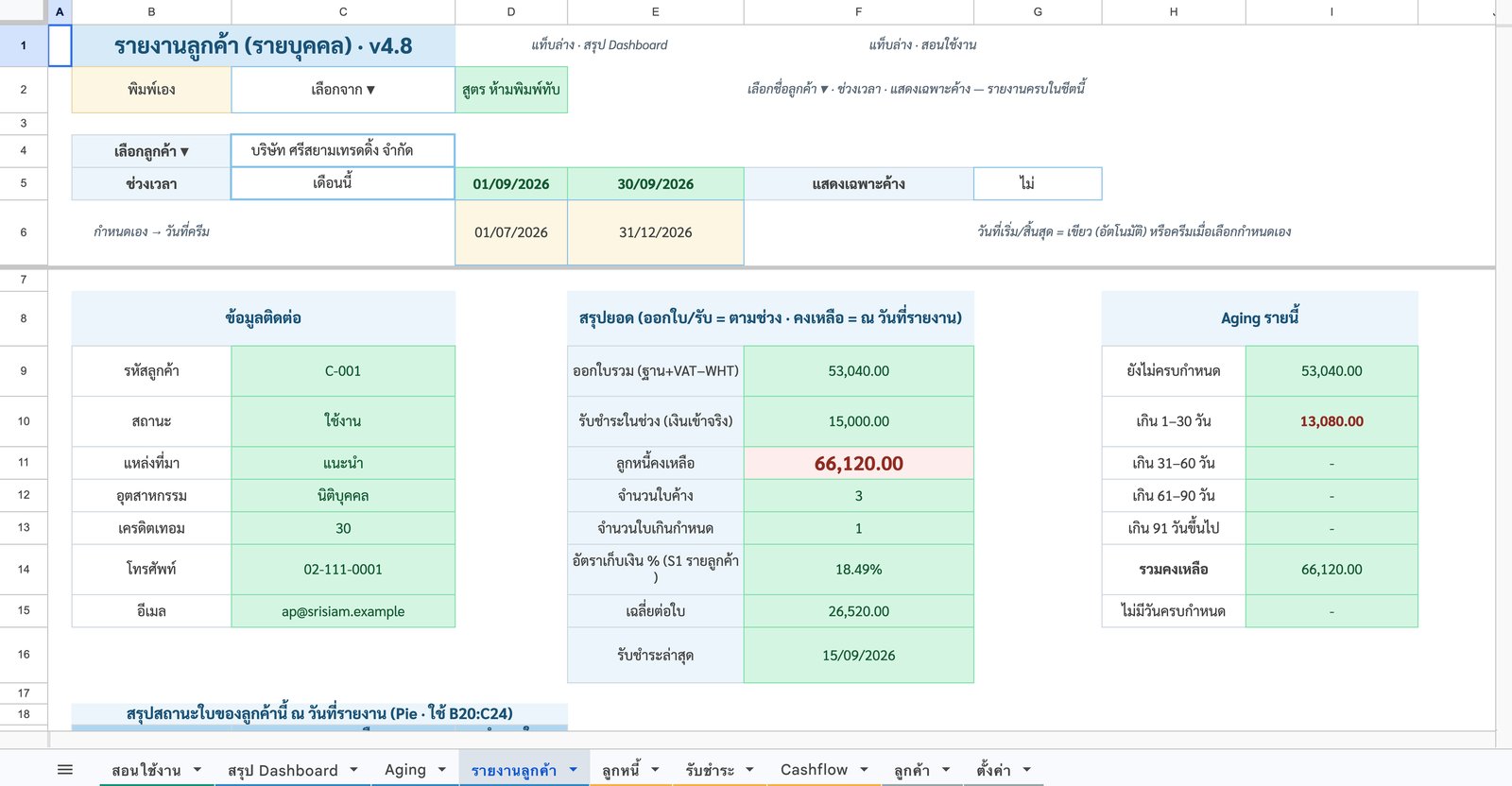Switch to the Cashflow sheet tab

(x=814, y=770)
